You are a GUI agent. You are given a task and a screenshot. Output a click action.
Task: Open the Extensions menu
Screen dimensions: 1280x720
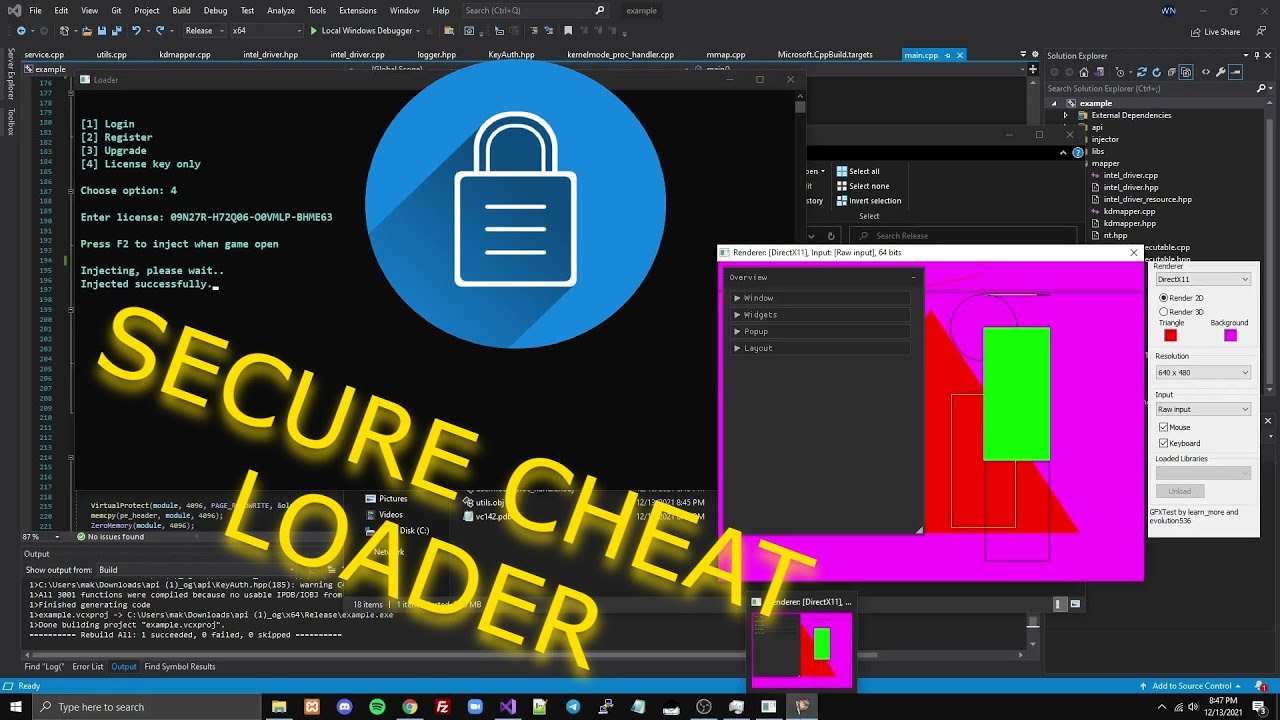[x=358, y=10]
